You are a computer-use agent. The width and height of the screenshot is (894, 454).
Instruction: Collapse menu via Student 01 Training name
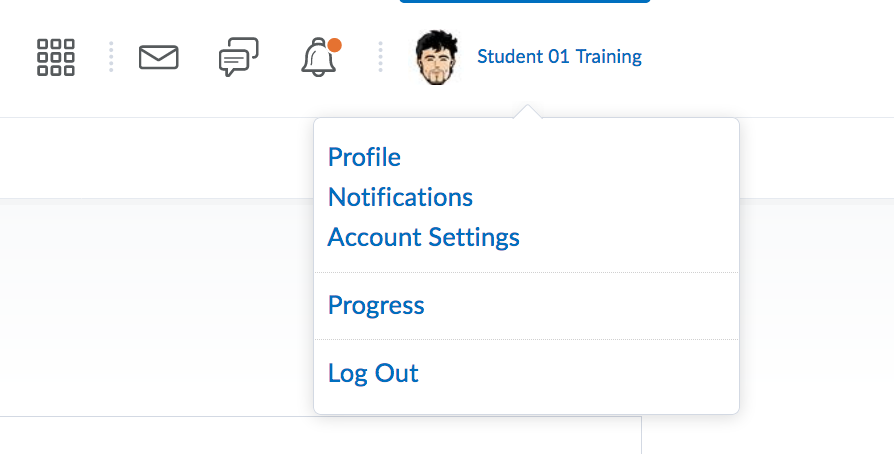(x=559, y=57)
